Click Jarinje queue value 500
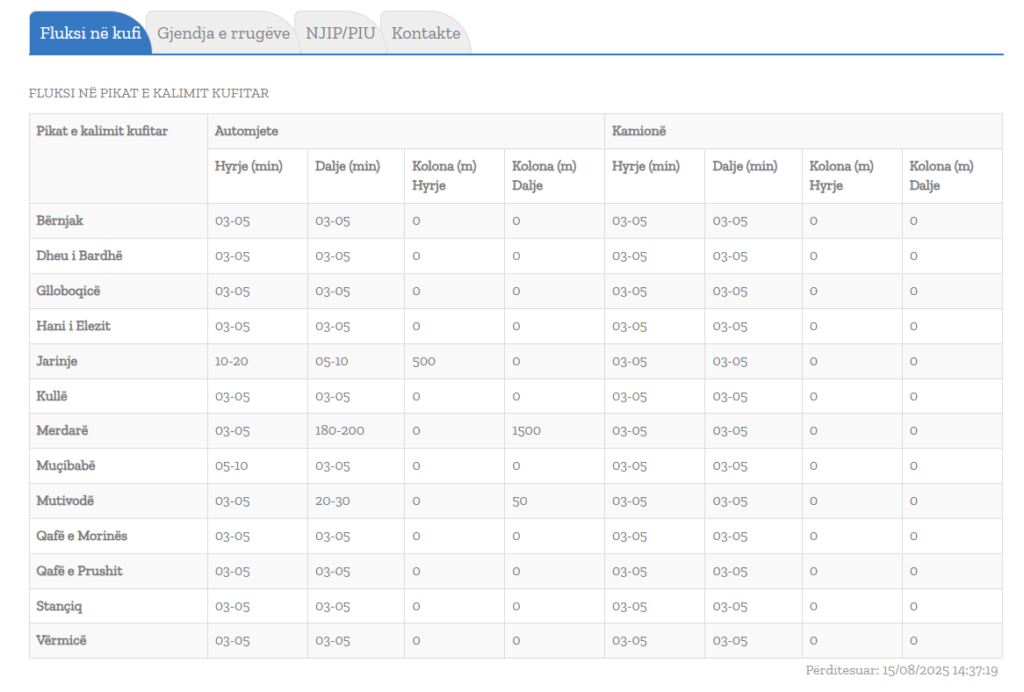This screenshot has width=1024, height=692. (x=424, y=362)
